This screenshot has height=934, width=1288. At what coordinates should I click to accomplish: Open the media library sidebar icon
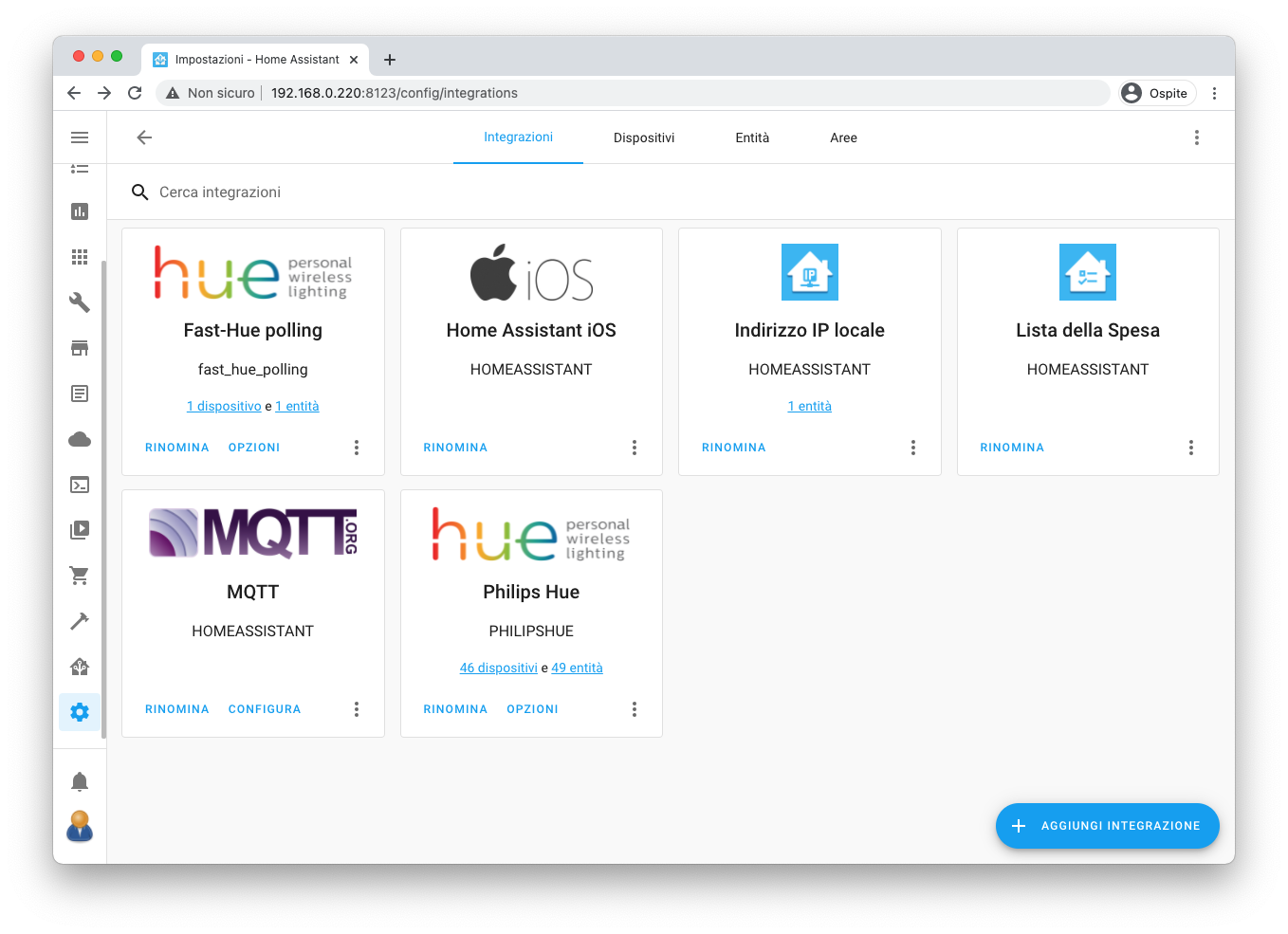tap(80, 530)
